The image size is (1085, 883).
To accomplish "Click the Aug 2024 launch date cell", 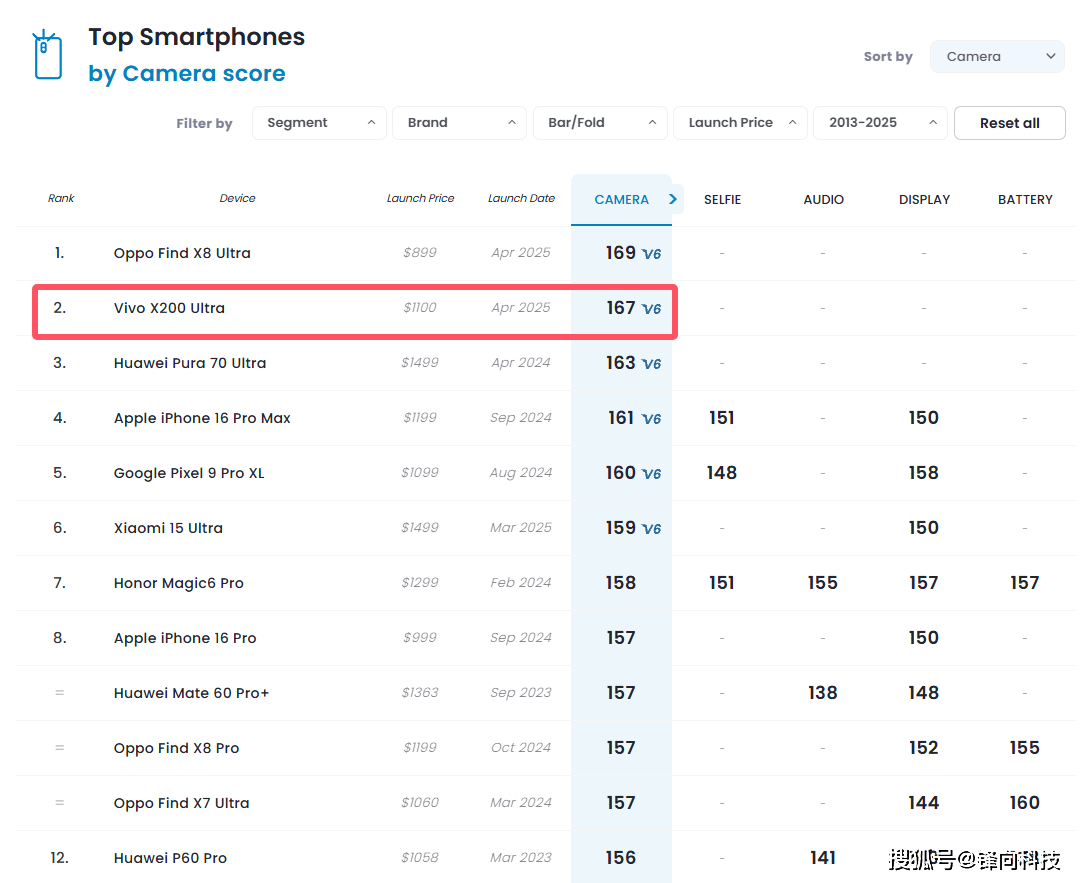I will [x=521, y=473].
